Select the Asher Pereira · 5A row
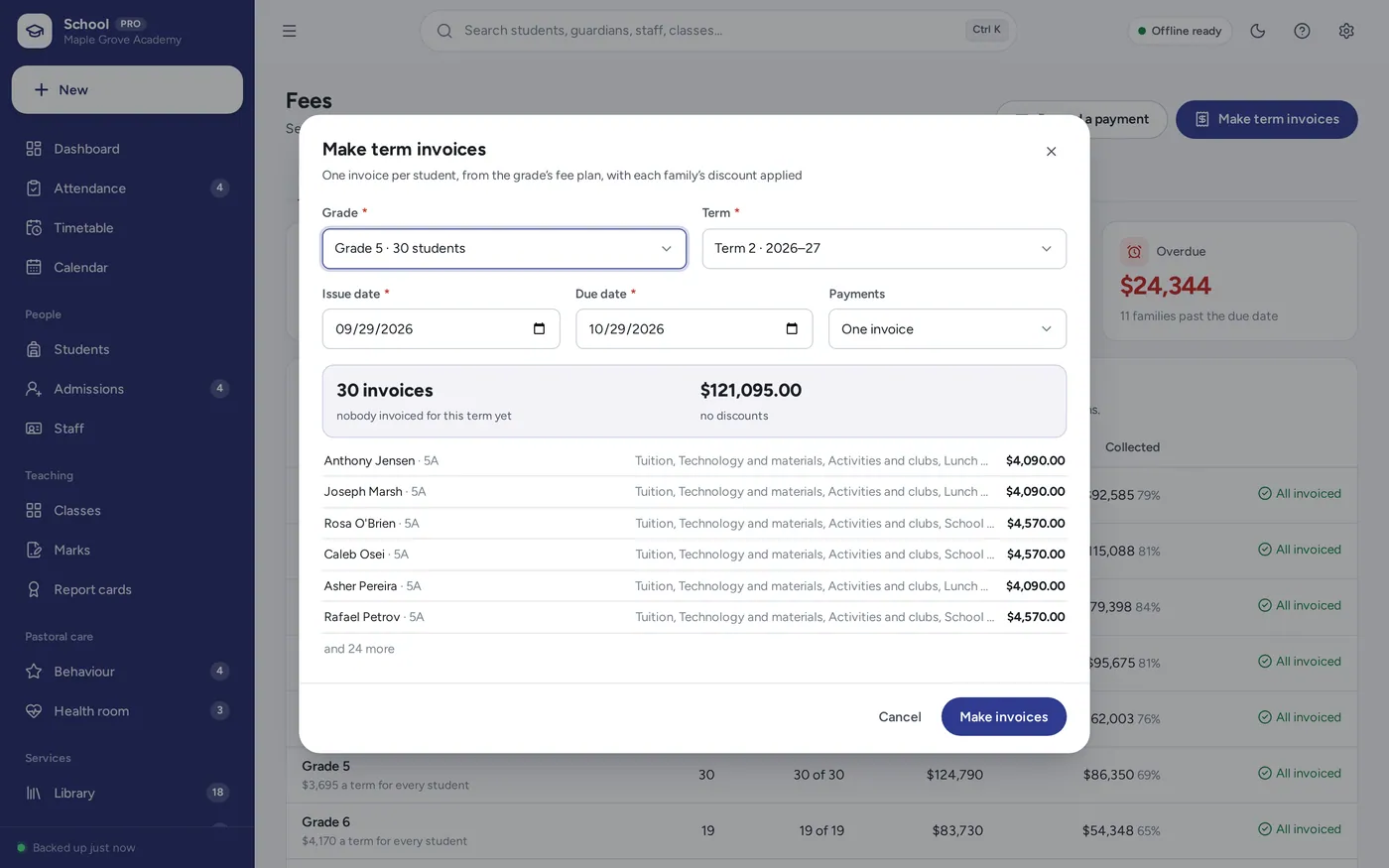This screenshot has width=1389, height=868. click(694, 585)
